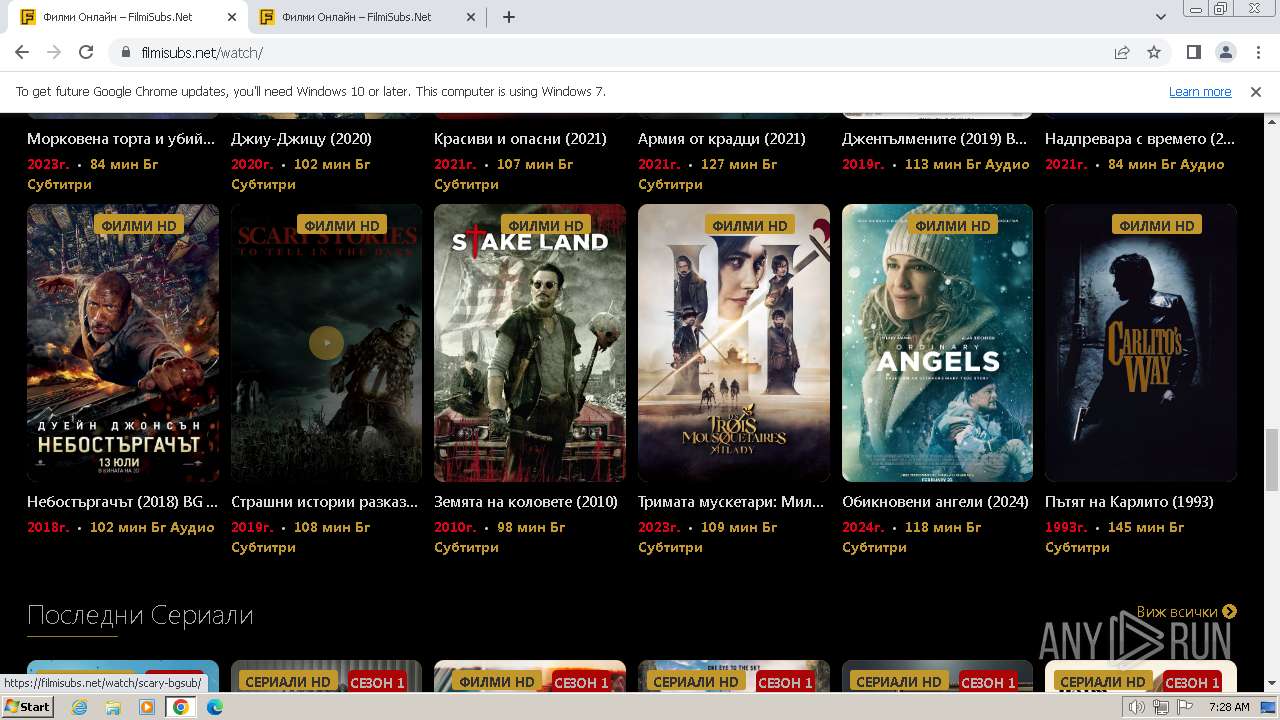The width and height of the screenshot is (1280, 720).
Task: Open the Stake Land movie poster
Action: coord(530,343)
